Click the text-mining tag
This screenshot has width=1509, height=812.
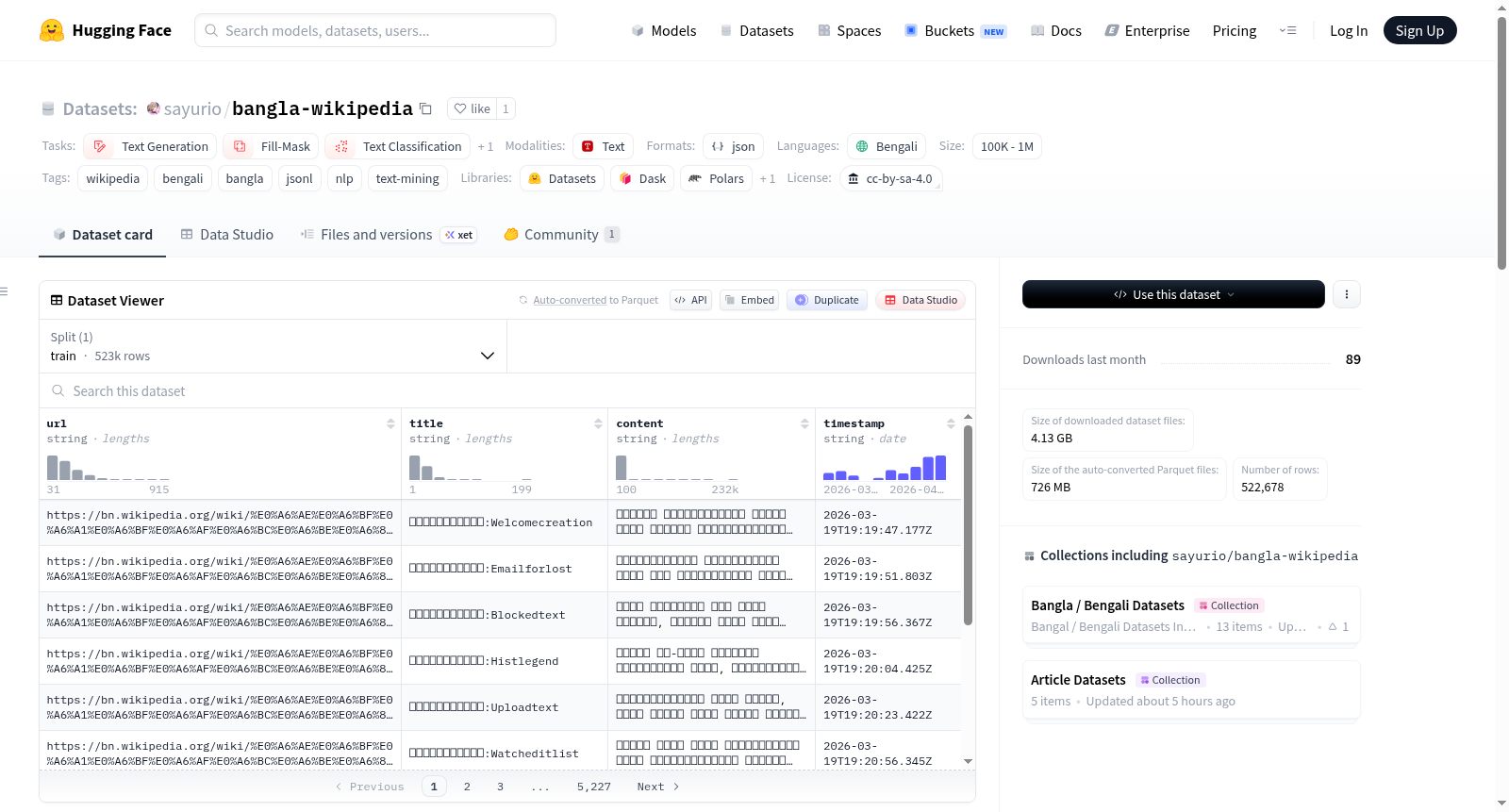click(x=407, y=178)
